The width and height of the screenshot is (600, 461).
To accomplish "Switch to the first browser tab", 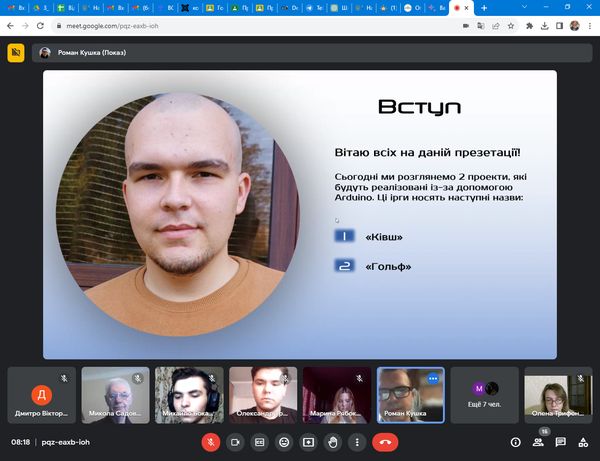I will point(17,8).
